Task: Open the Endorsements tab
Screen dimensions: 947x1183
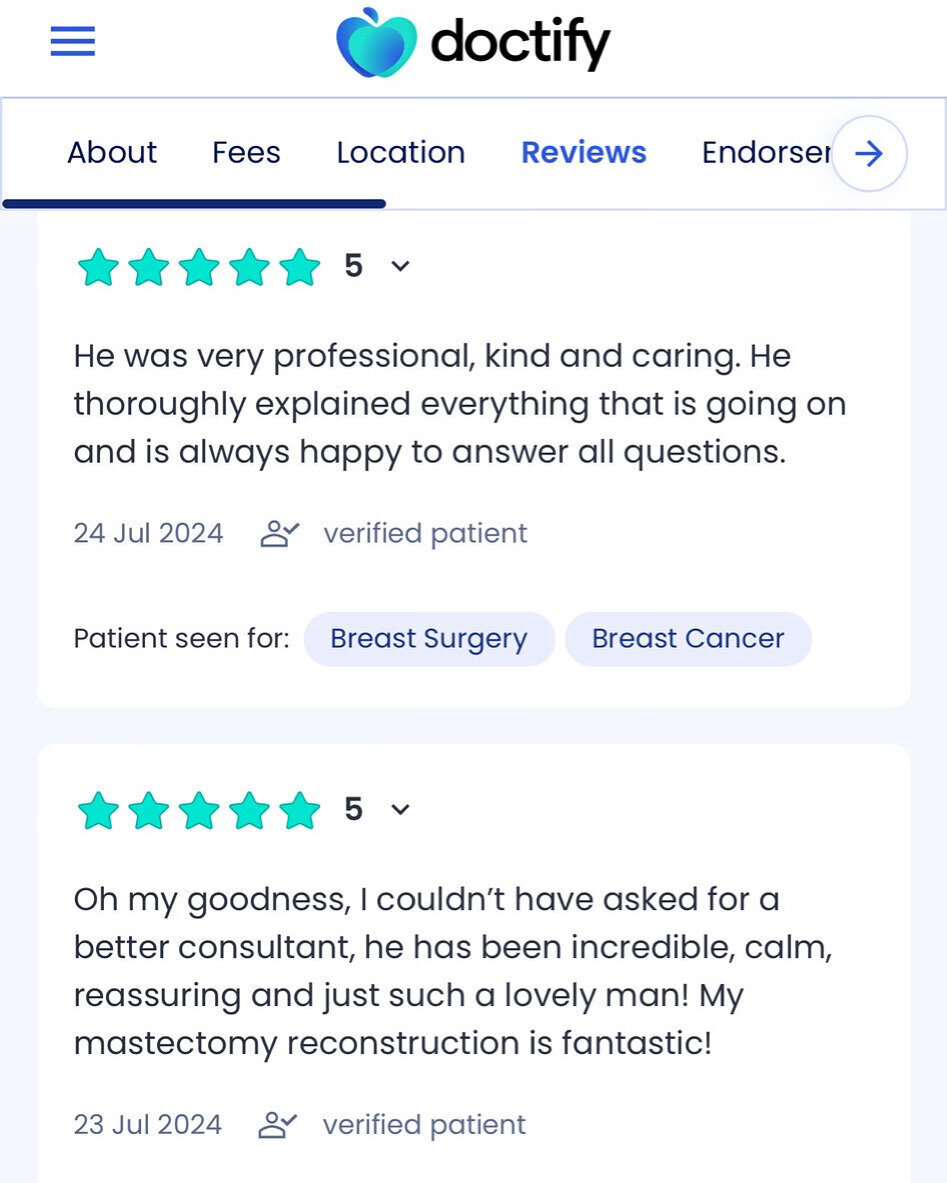Action: point(765,153)
